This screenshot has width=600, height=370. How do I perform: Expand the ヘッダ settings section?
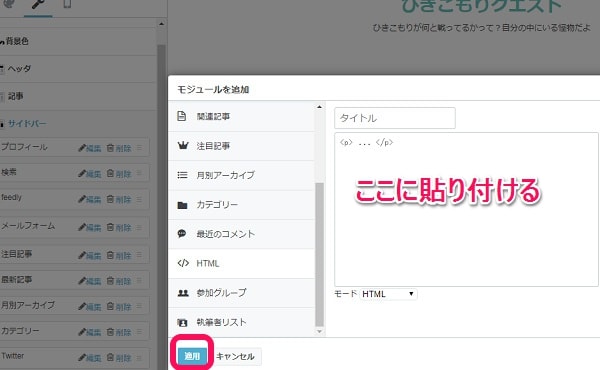click(x=78, y=69)
